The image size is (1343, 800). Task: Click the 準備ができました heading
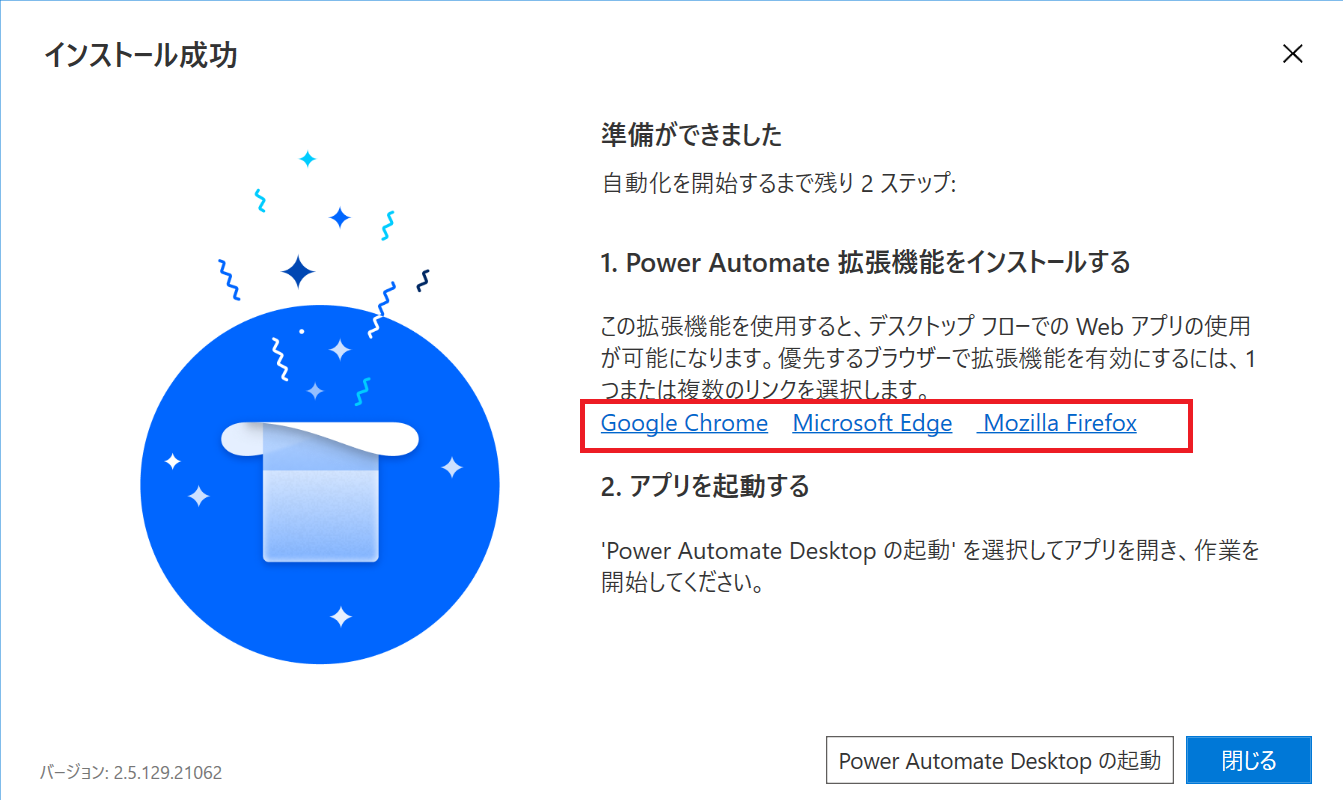coord(691,134)
